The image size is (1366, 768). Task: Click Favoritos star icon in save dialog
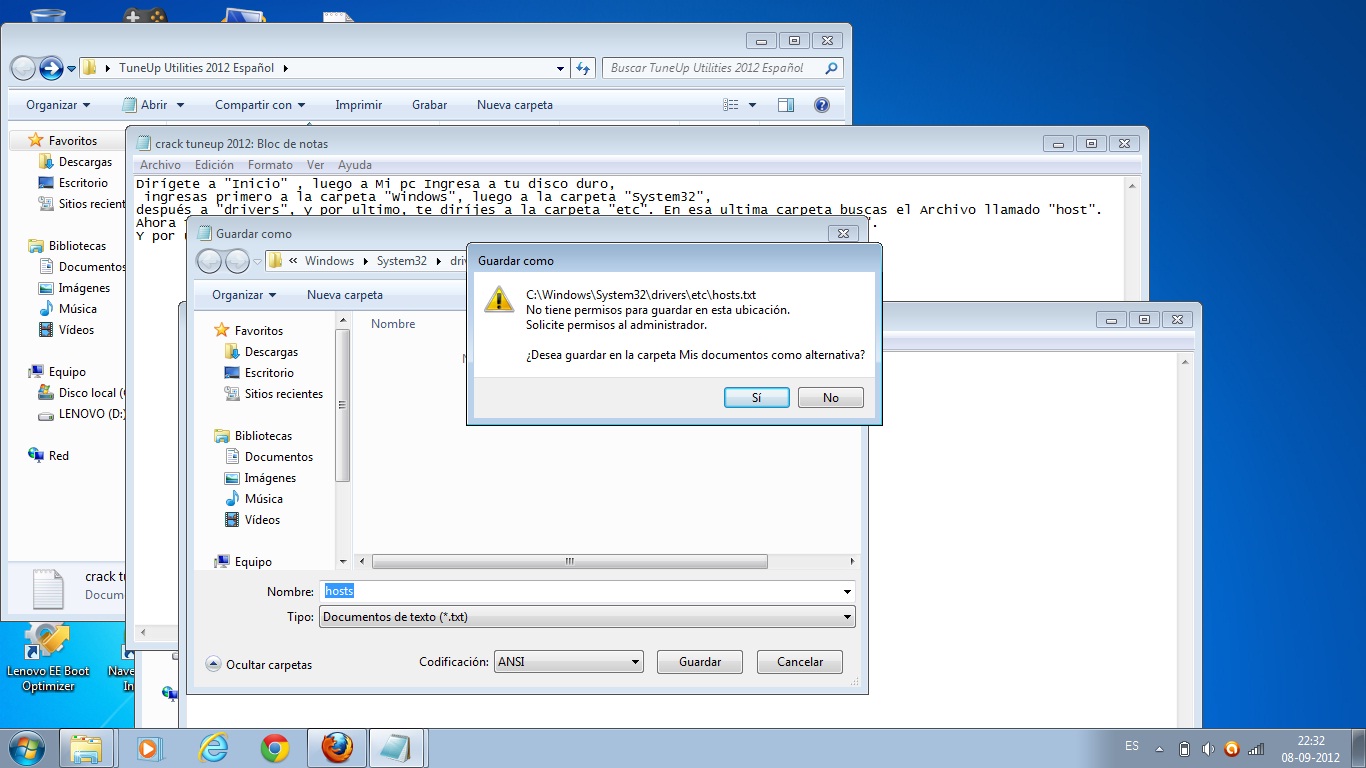tap(222, 331)
